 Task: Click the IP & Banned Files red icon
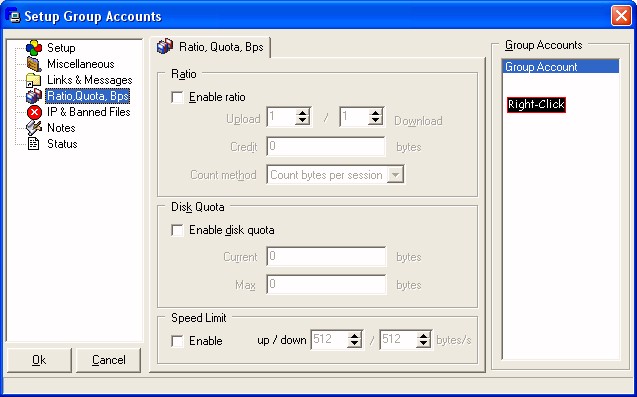[34, 112]
